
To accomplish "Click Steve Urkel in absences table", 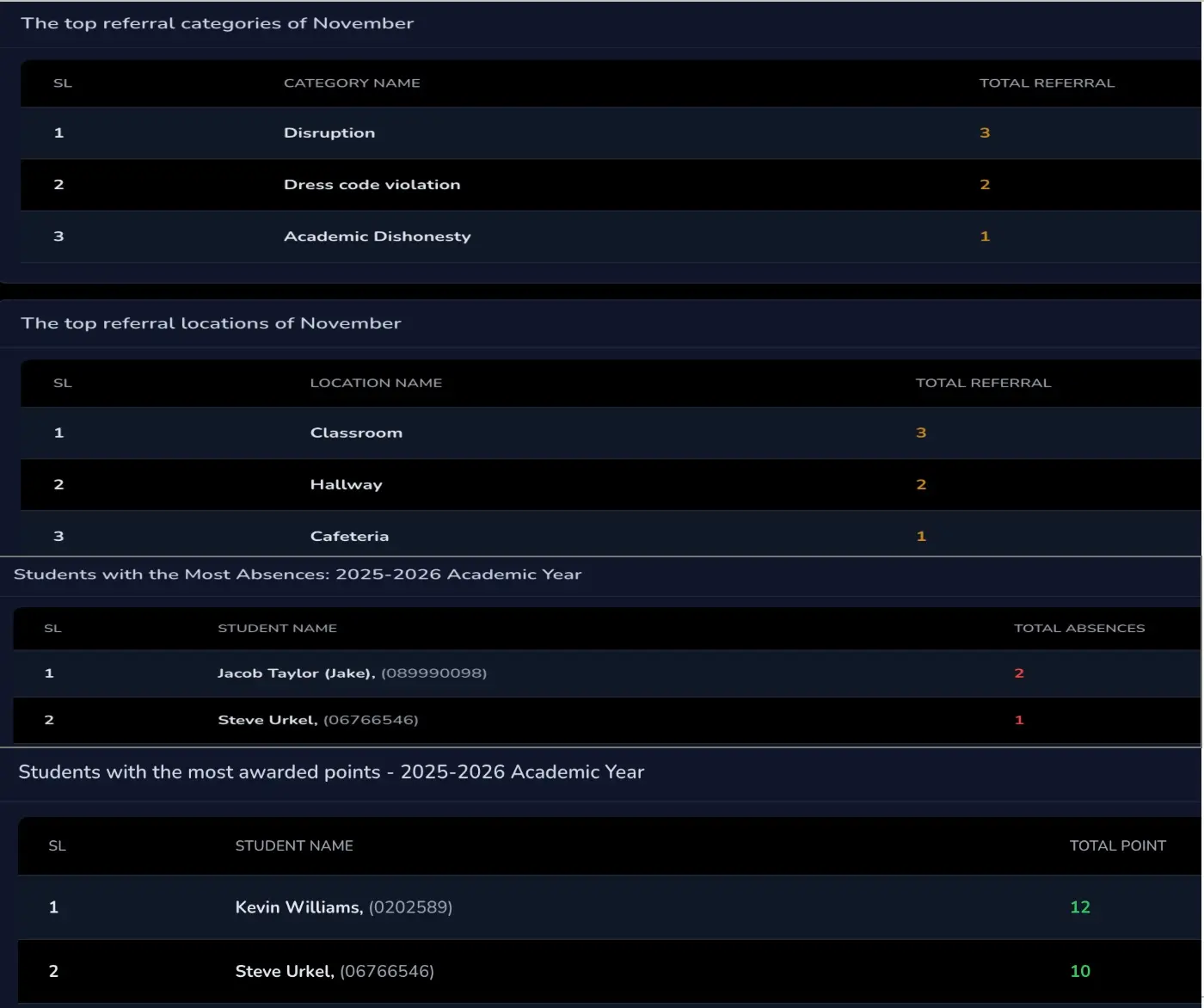I will click(x=267, y=720).
